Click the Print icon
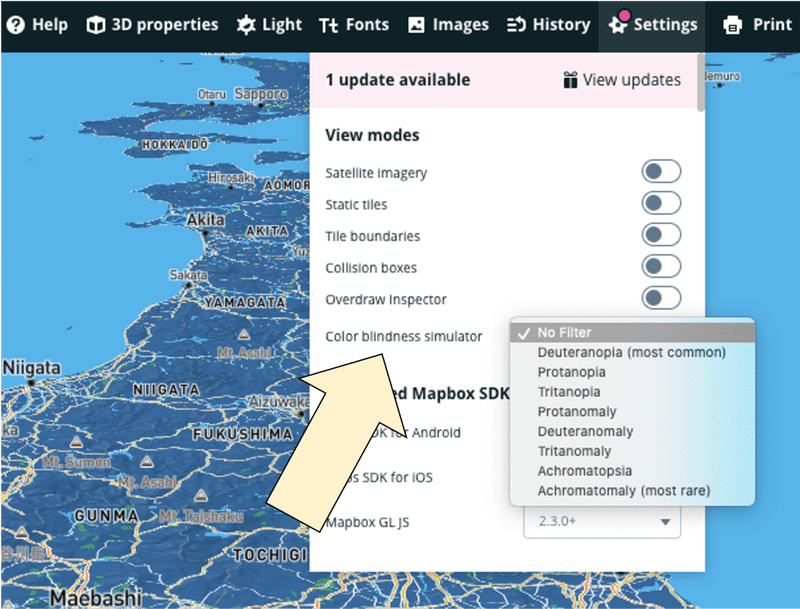 [x=757, y=25]
